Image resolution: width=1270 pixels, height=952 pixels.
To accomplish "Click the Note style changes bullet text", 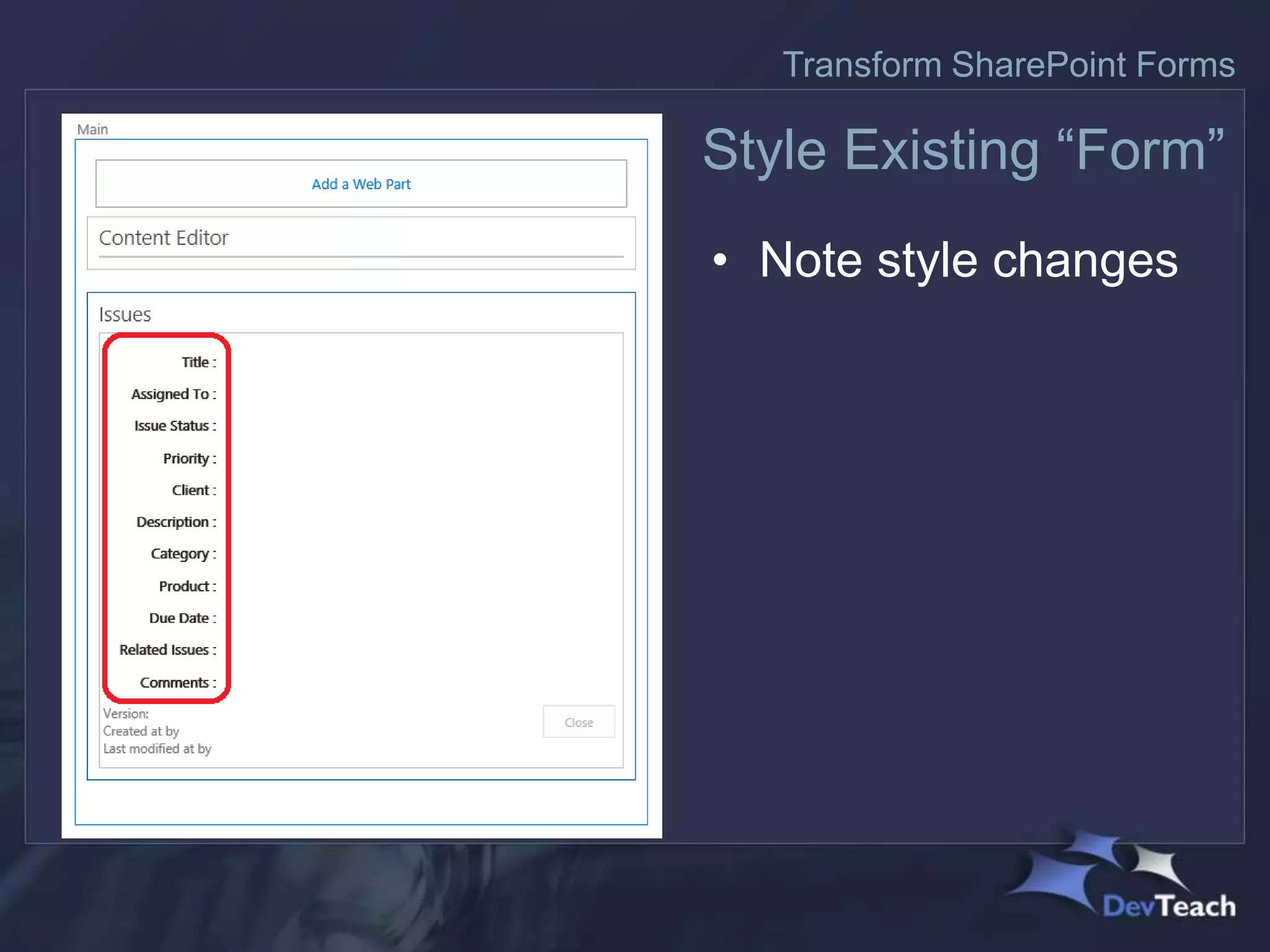I will coord(969,260).
